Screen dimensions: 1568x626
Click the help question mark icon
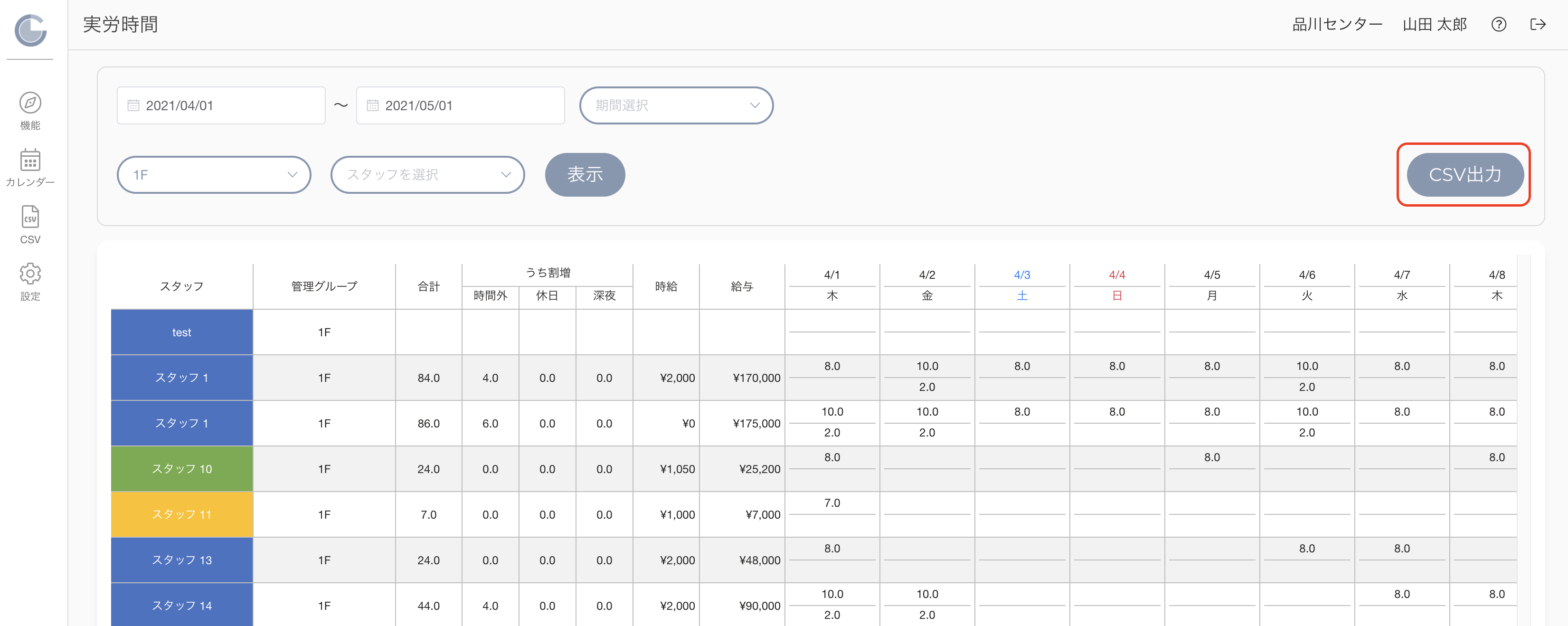point(1499,24)
